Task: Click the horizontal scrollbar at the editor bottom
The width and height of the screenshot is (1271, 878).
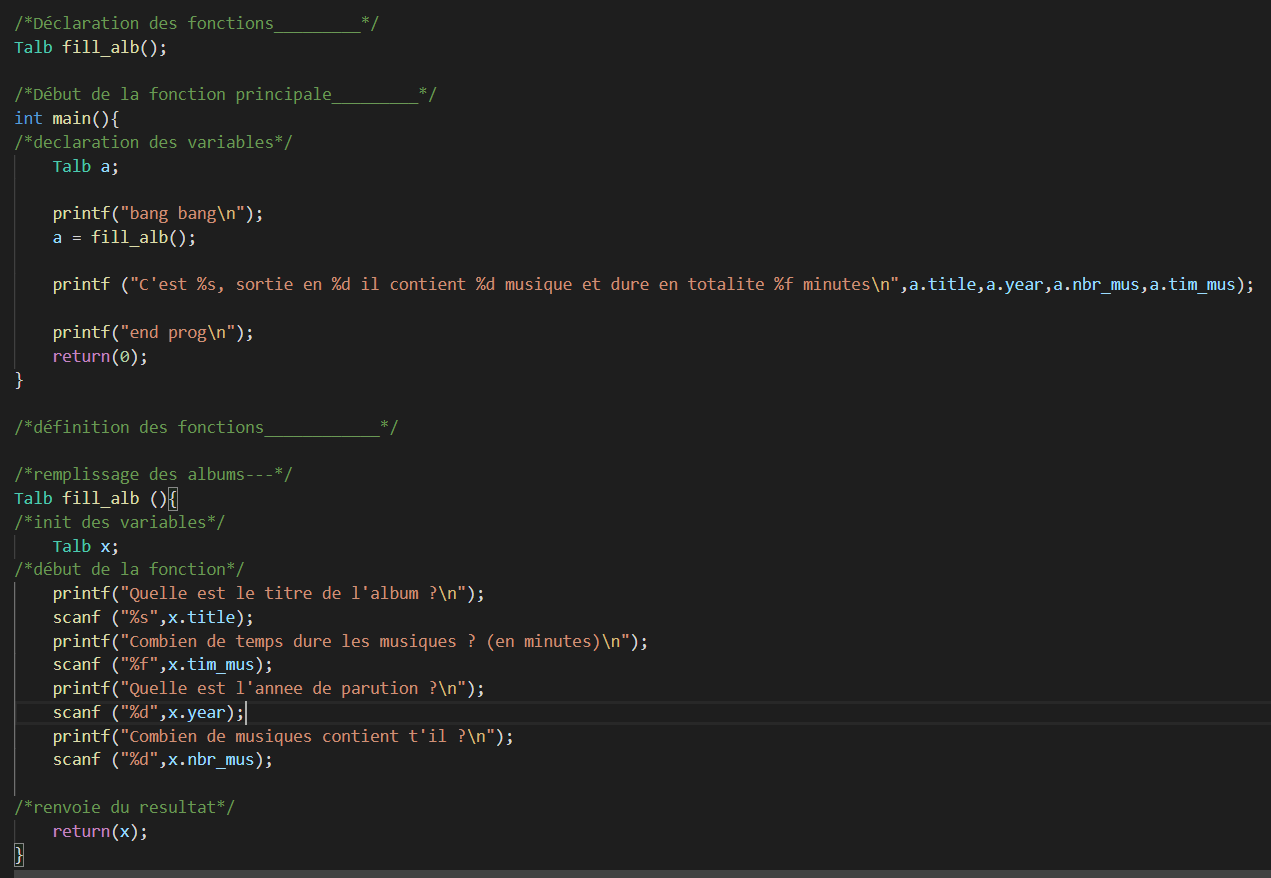Action: (x=640, y=873)
